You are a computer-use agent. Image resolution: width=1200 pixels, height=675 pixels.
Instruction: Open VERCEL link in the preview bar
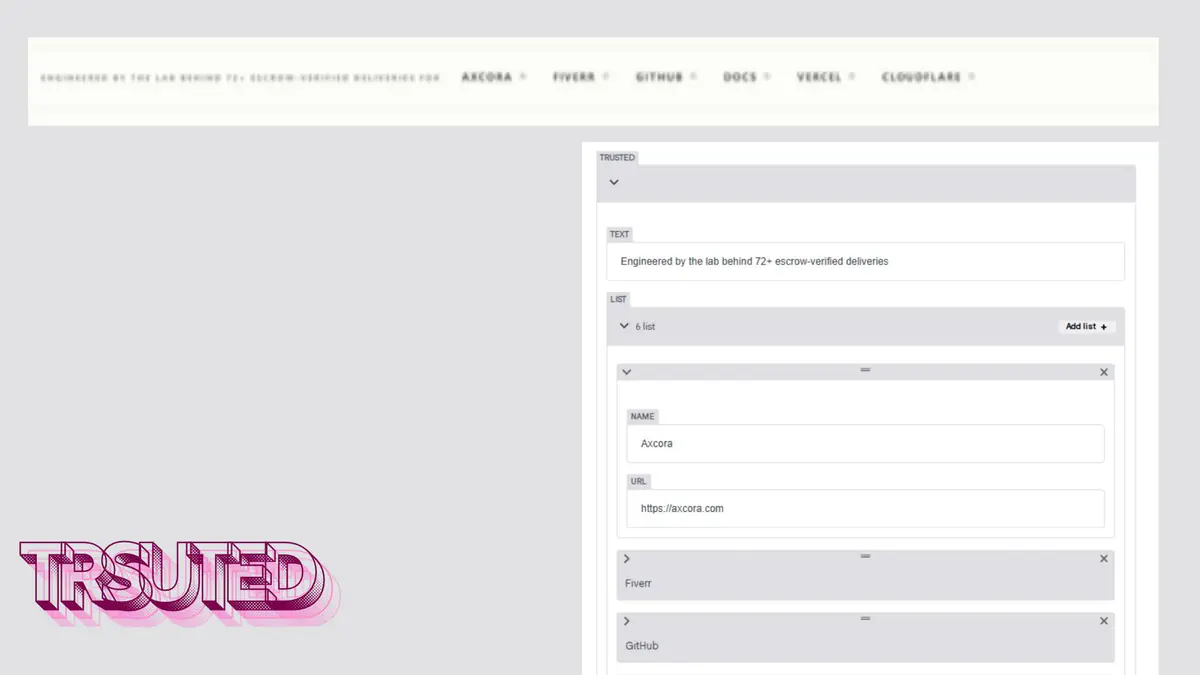(819, 77)
